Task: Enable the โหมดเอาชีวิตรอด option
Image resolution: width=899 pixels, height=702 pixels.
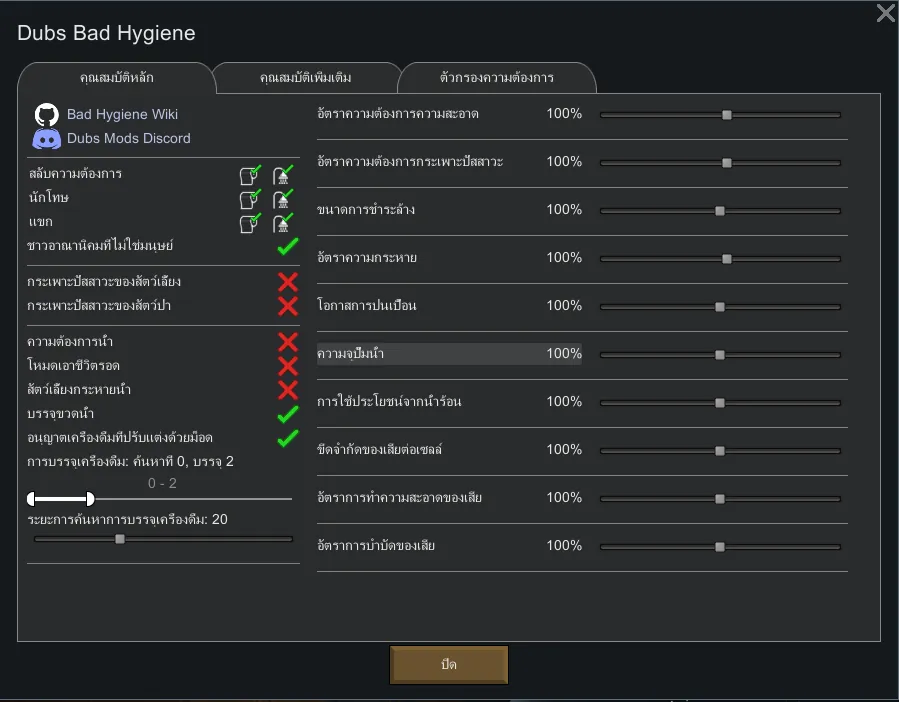Action: 288,366
